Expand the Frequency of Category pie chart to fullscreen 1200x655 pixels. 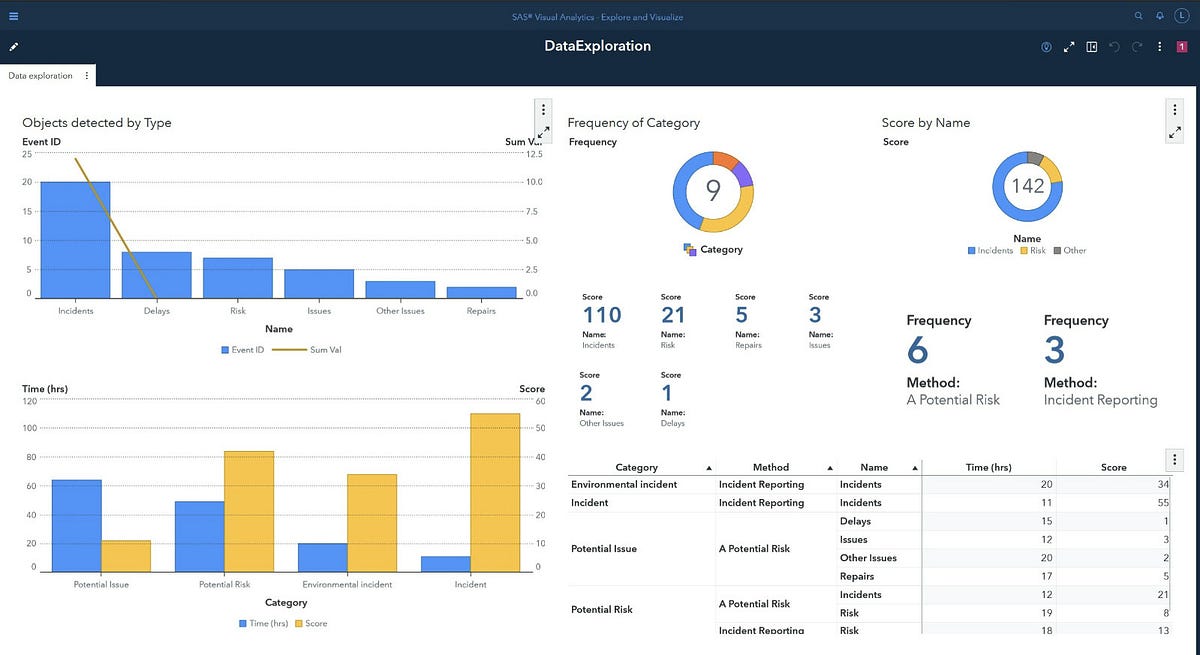(x=1174, y=131)
